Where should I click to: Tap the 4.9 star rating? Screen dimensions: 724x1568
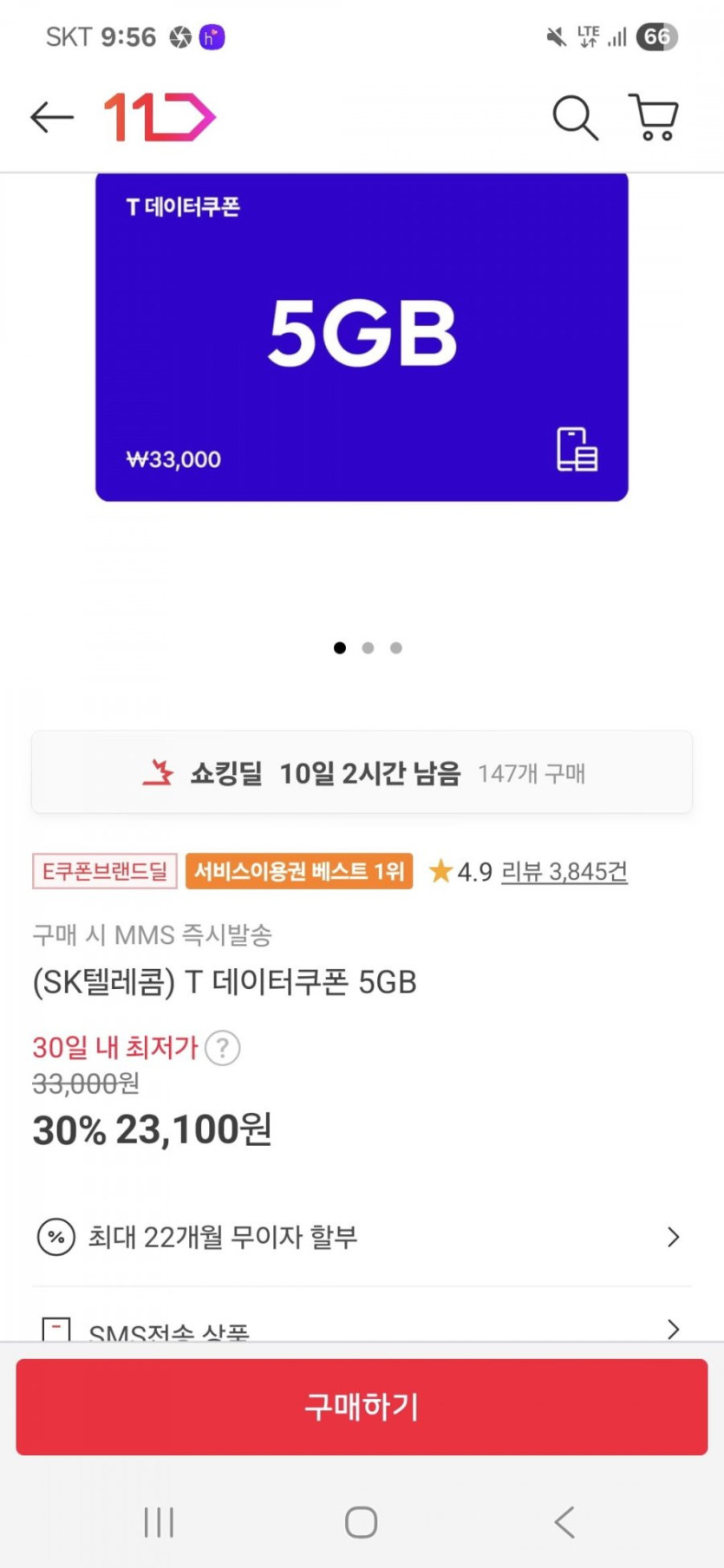pos(461,871)
